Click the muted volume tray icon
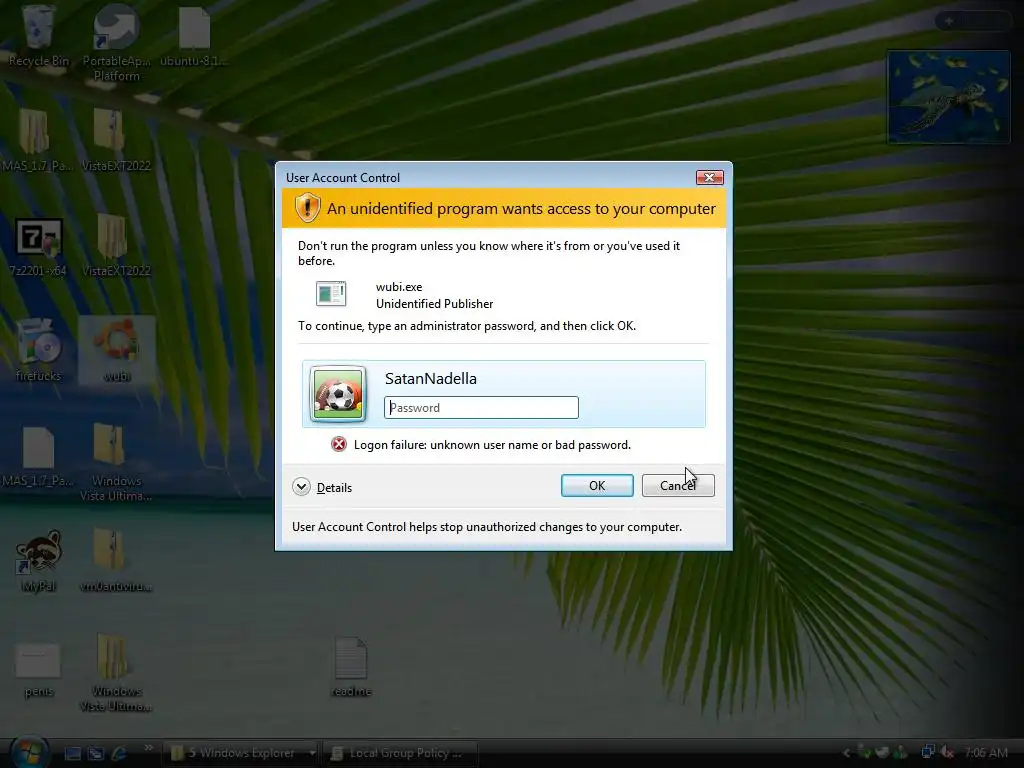Image resolution: width=1024 pixels, height=768 pixels. pos(947,753)
